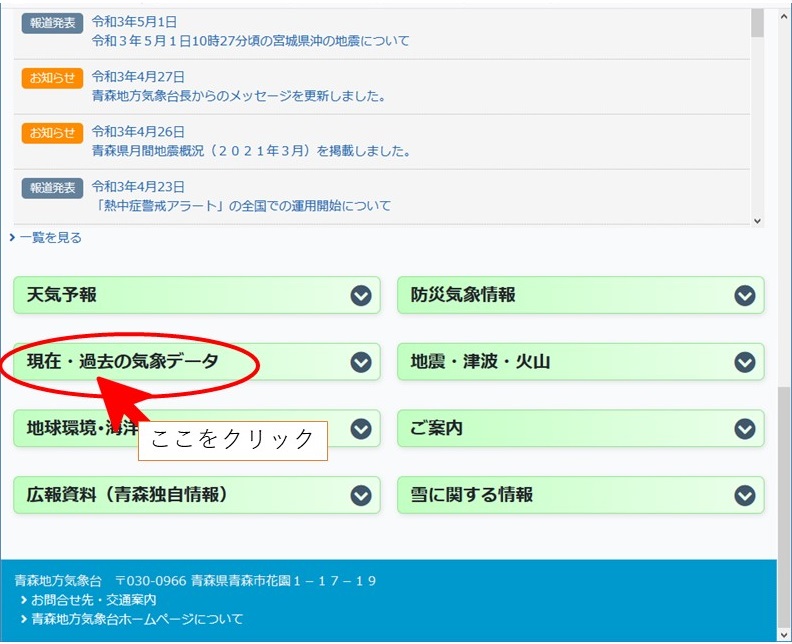Open the 宮城県沖の地震について news link
This screenshot has width=792, height=644.
point(251,41)
